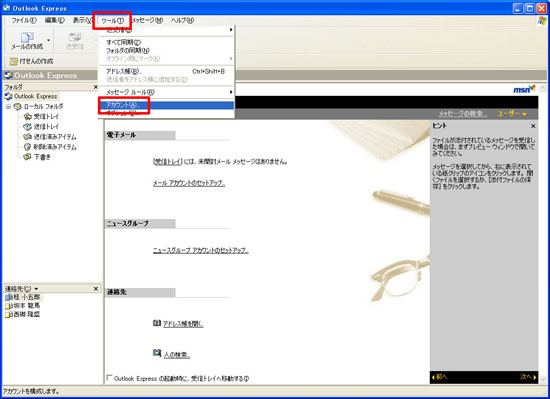Click the ニュースグループ アカウントのセットアップ link
The image size is (550, 399).
200,250
